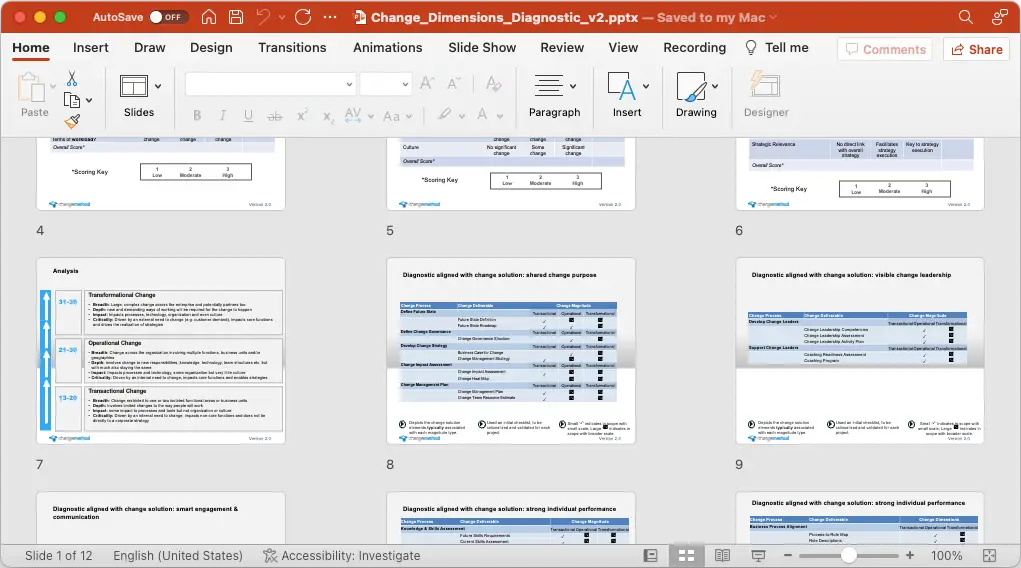
Task: Expand the Paste options arrow
Action: click(x=53, y=86)
